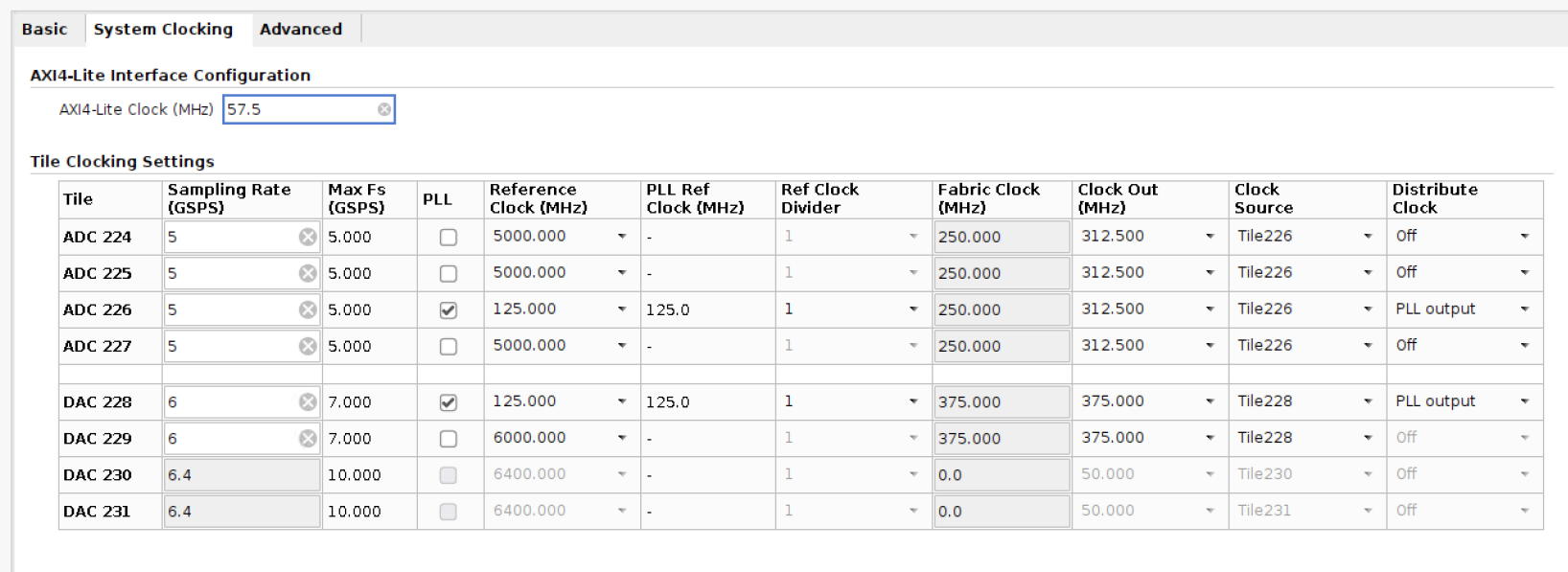Open DAC 228 Clock Source dropdown
Image resolution: width=1568 pixels, height=572 pixels.
[x=1368, y=400]
